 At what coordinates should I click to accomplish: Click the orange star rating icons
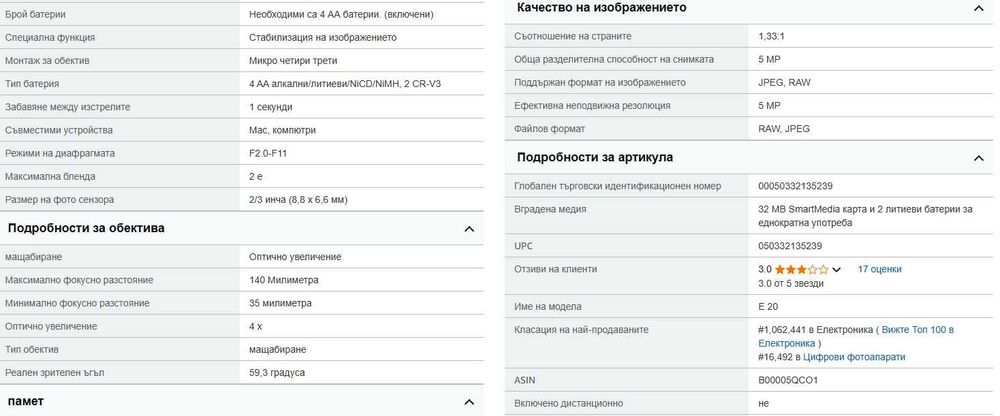[801, 270]
